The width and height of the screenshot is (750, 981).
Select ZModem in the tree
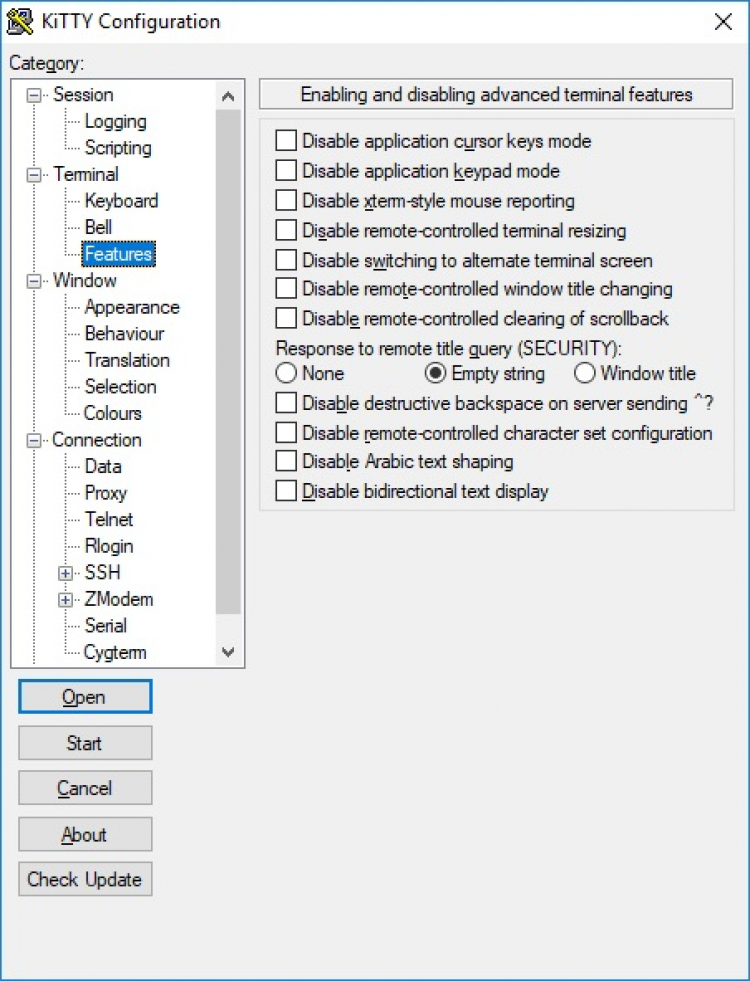pyautogui.click(x=118, y=599)
